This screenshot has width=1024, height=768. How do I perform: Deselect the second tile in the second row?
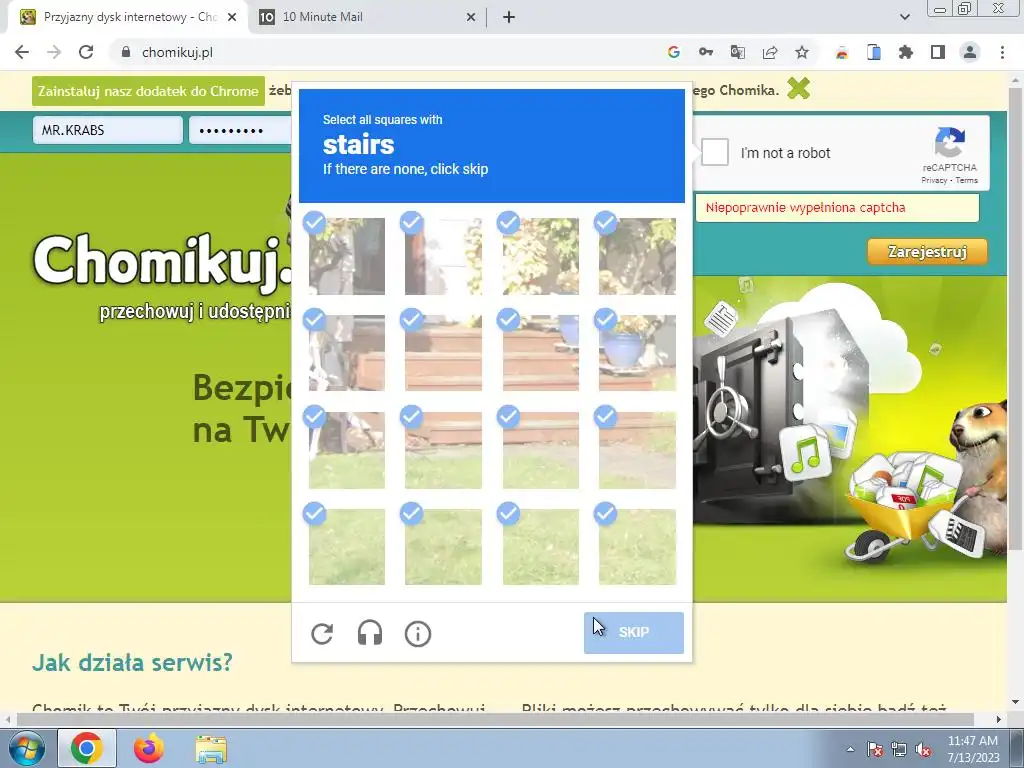[443, 353]
